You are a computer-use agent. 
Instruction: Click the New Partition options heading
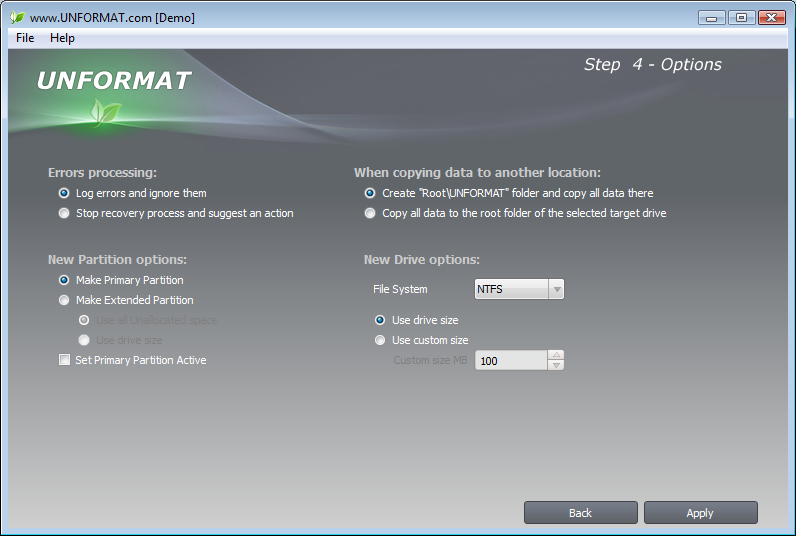pyautogui.click(x=117, y=260)
